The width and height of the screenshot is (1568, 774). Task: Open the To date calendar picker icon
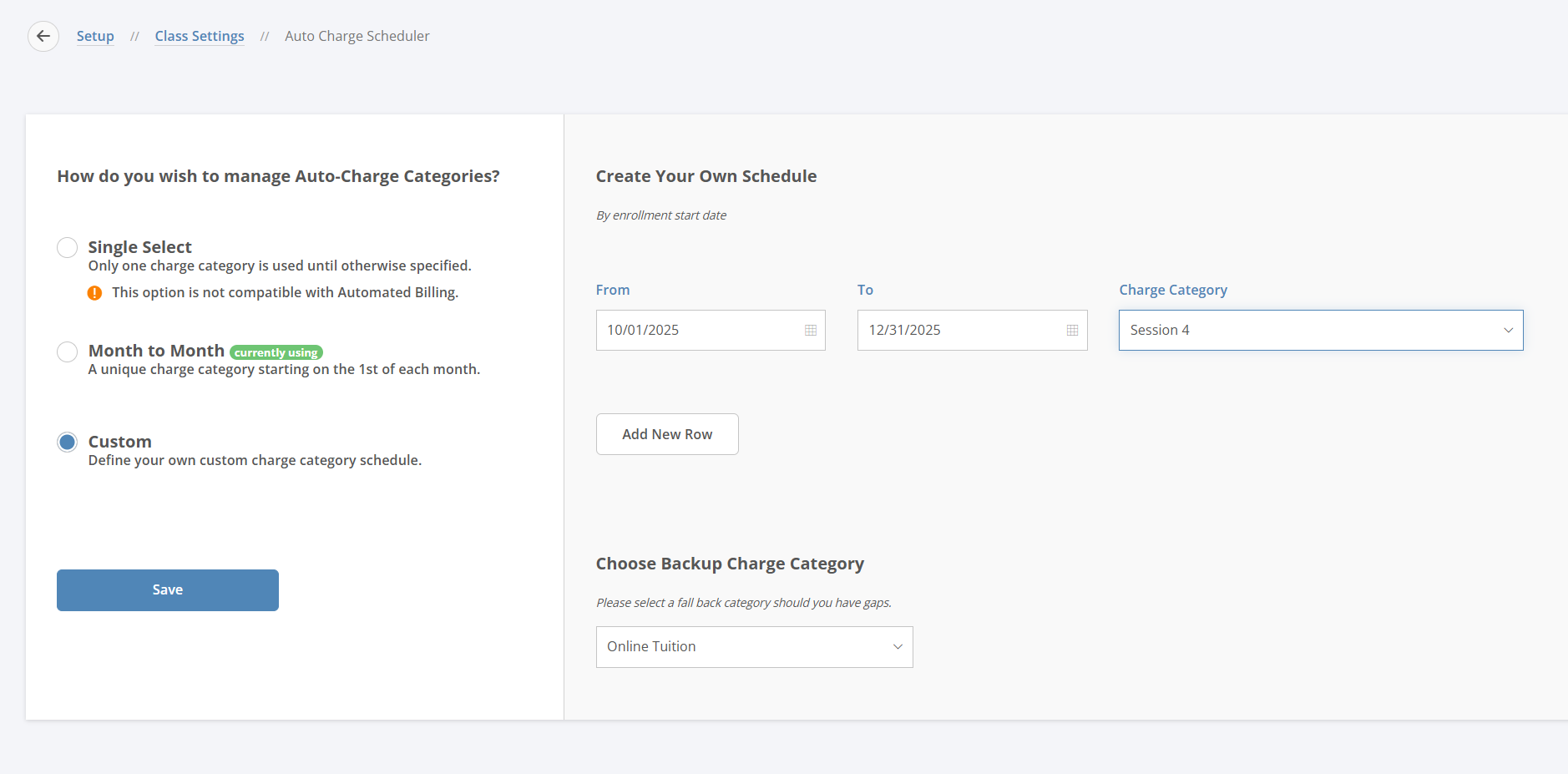pos(1073,330)
